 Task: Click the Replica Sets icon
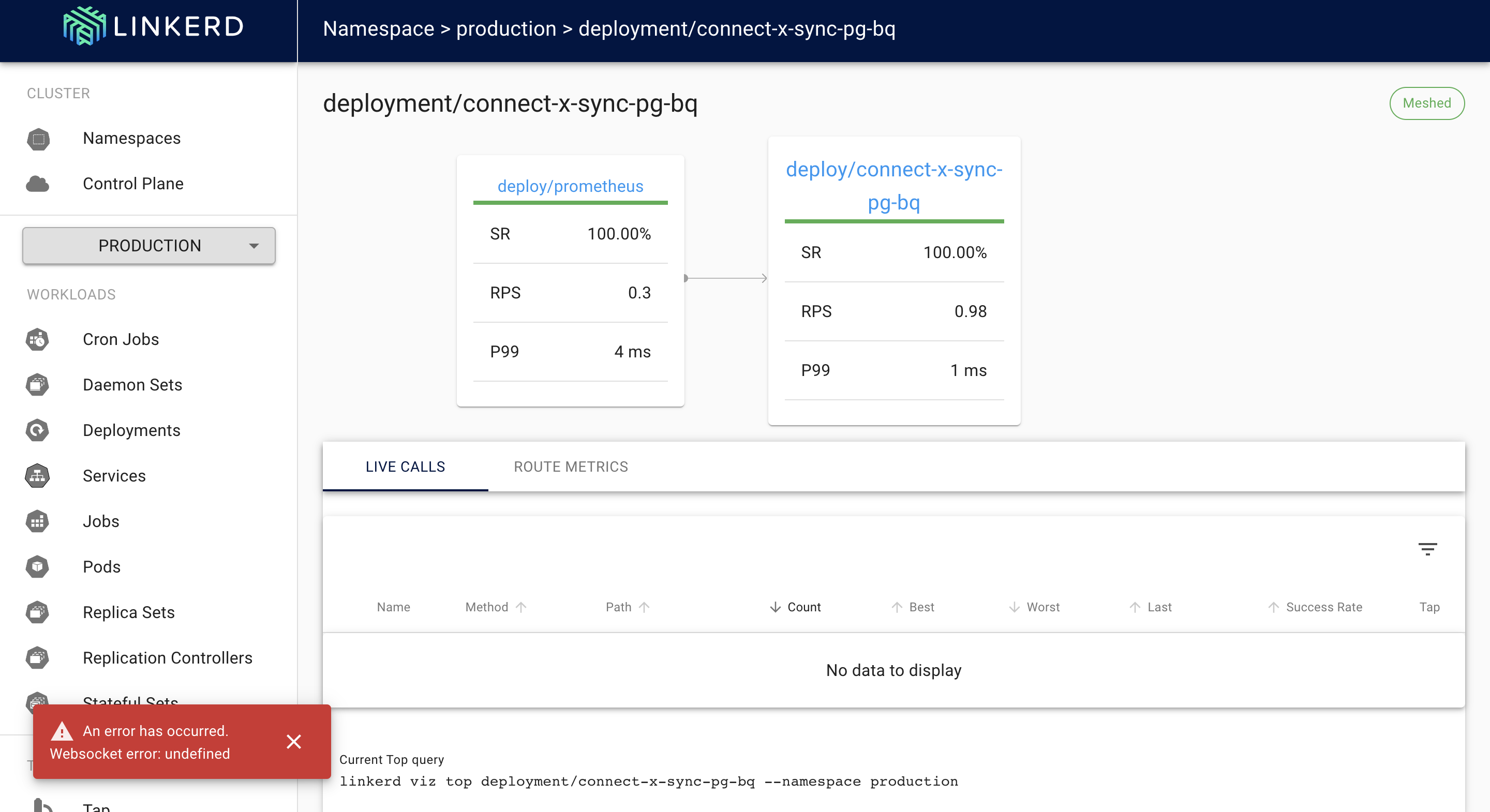pyautogui.click(x=38, y=612)
